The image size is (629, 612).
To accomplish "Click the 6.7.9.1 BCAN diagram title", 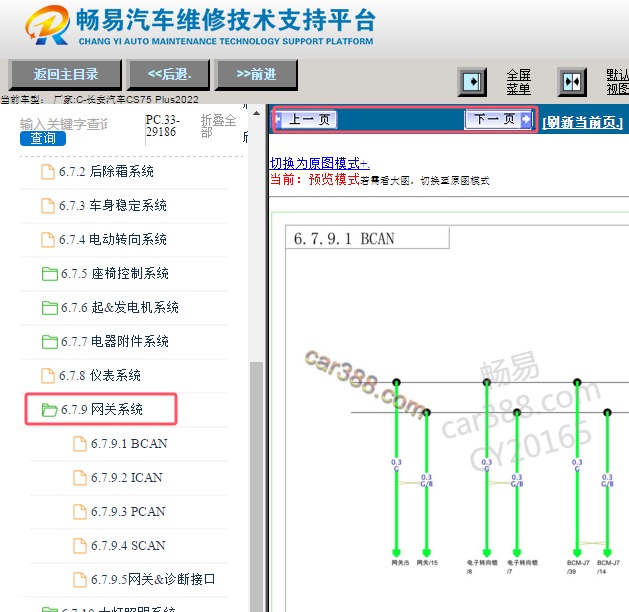I will click(x=344, y=239).
